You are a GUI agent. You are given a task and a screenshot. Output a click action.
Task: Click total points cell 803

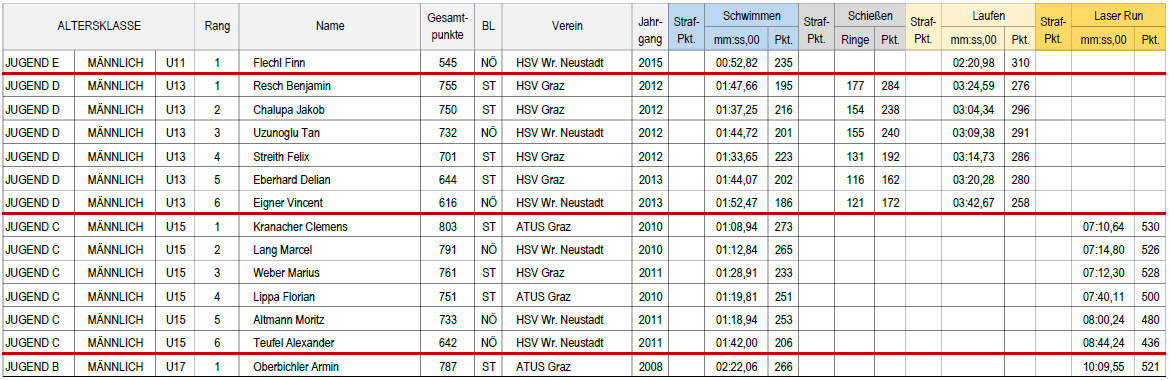(x=448, y=226)
